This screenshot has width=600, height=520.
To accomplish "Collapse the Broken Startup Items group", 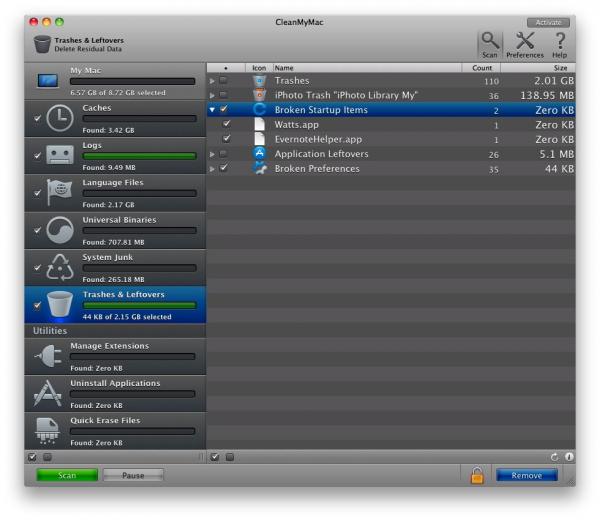I will [212, 110].
